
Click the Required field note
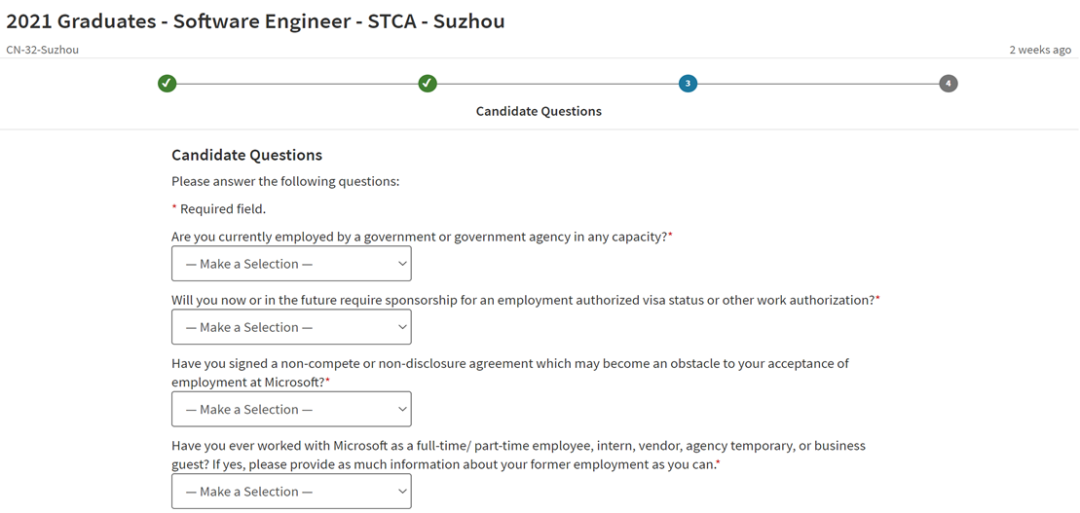(x=222, y=209)
